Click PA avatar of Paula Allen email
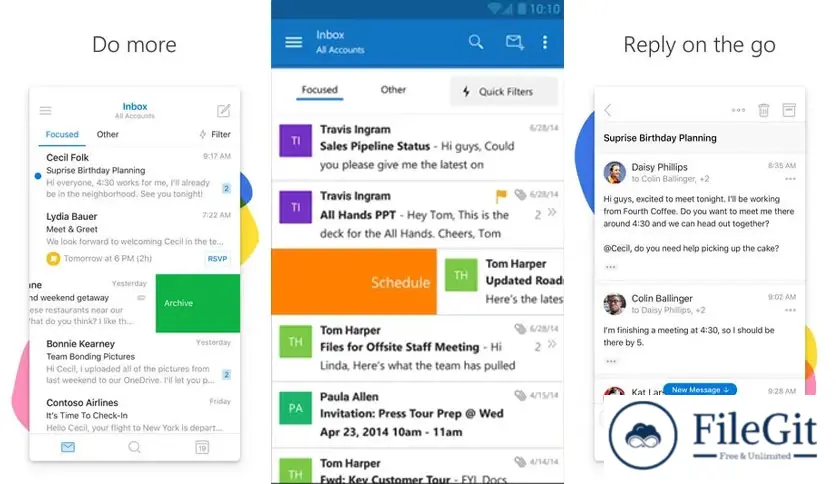 click(295, 408)
